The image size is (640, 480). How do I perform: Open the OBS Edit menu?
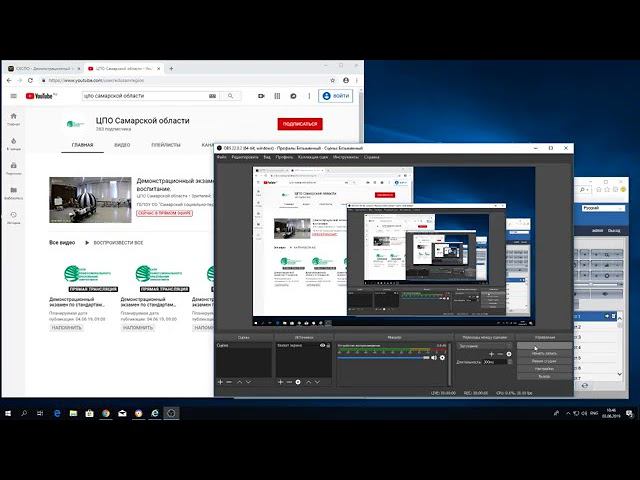point(245,157)
